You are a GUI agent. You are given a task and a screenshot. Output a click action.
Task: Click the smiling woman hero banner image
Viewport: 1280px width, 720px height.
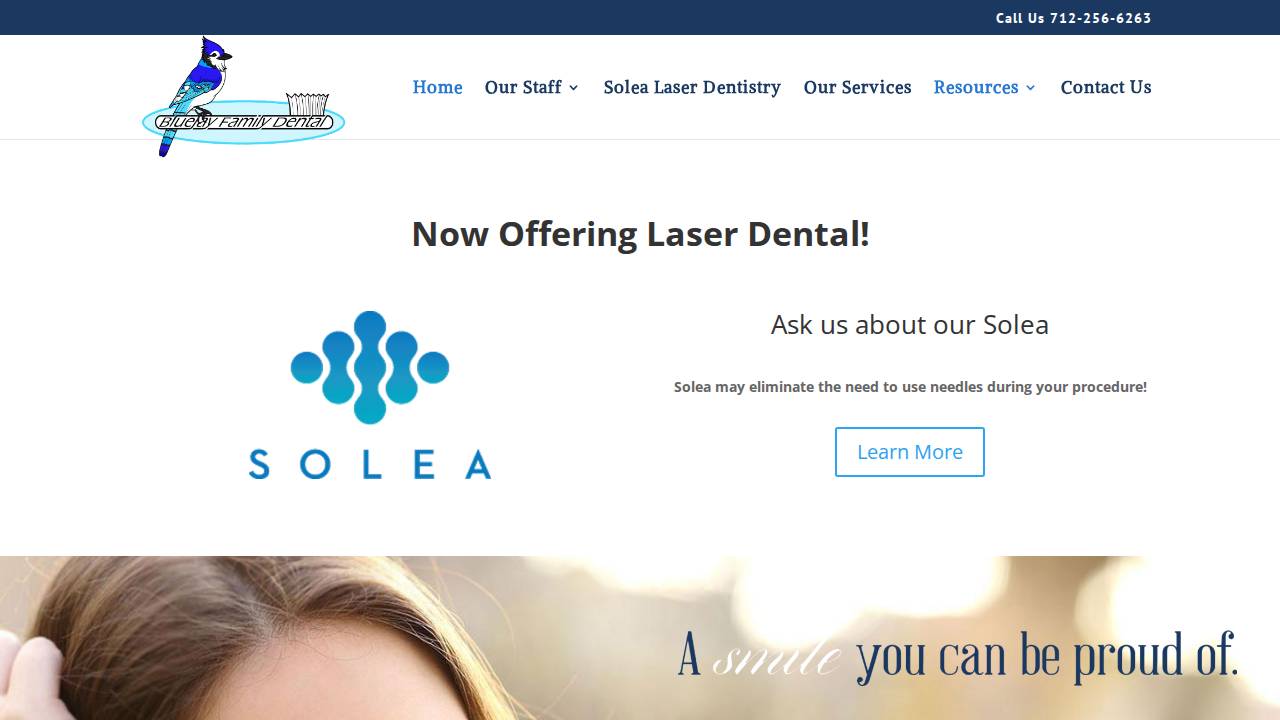[640, 638]
